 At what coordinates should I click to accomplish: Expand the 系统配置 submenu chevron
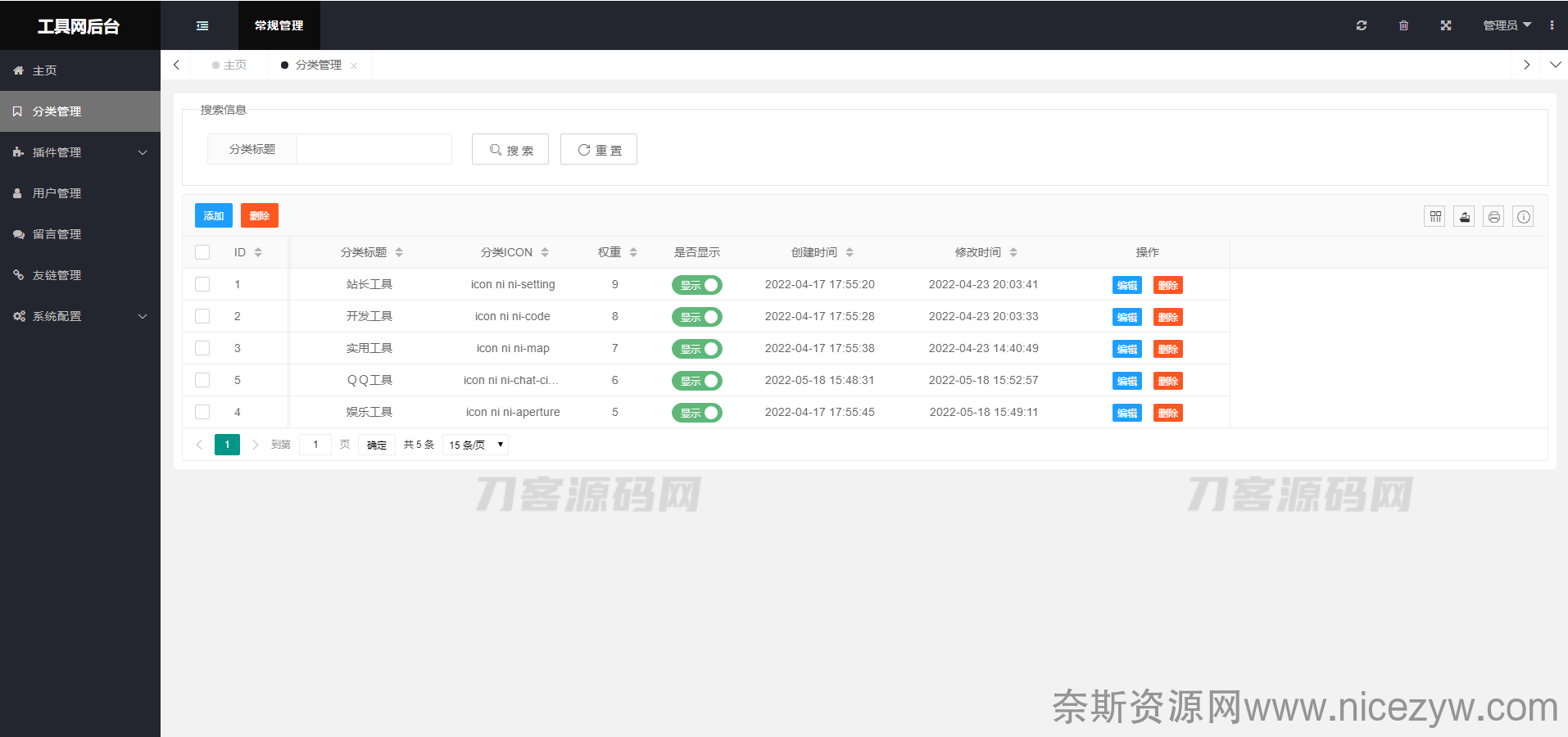143,316
